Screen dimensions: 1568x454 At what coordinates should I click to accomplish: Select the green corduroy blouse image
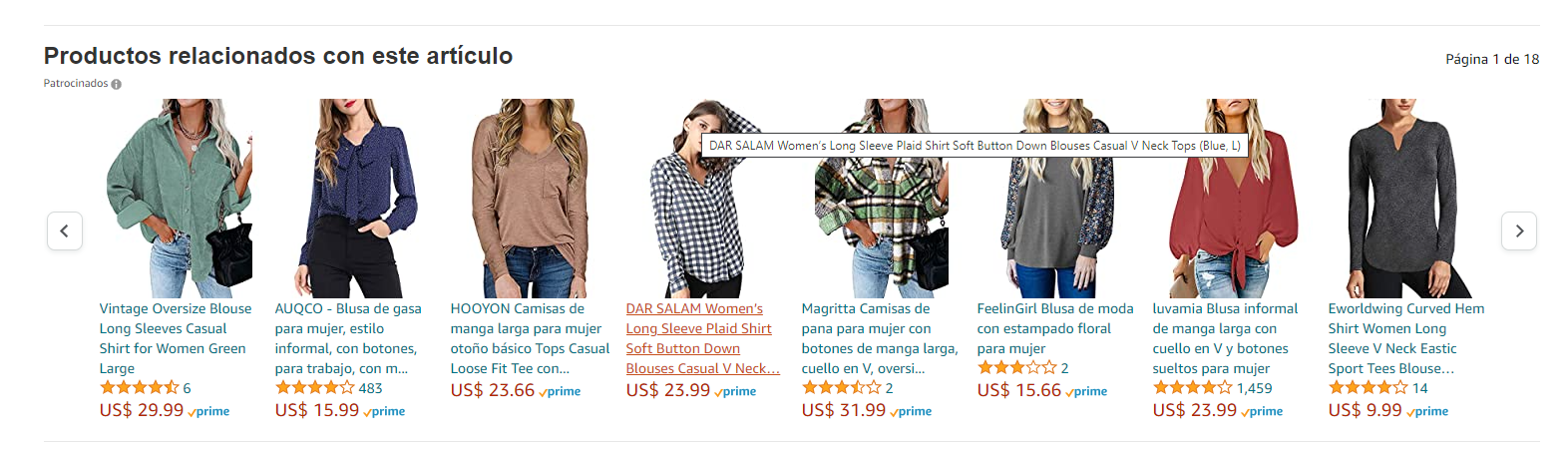click(x=178, y=198)
